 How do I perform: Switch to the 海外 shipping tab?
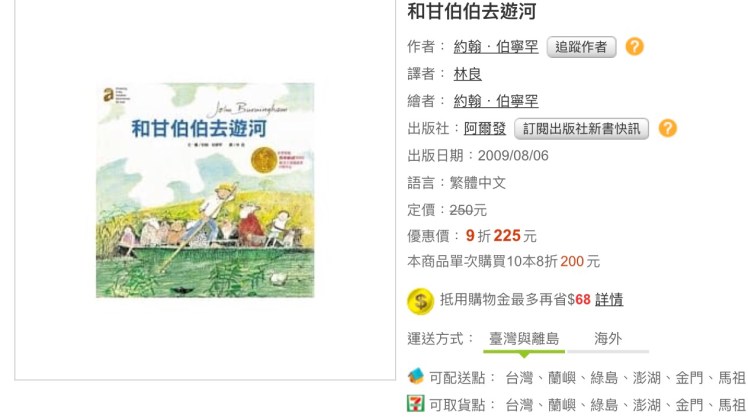click(x=608, y=339)
